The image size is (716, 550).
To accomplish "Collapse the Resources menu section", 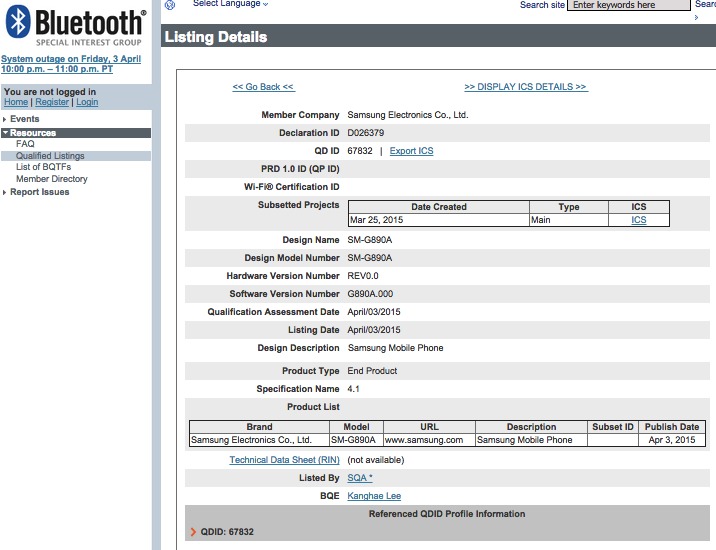I will pos(76,133).
